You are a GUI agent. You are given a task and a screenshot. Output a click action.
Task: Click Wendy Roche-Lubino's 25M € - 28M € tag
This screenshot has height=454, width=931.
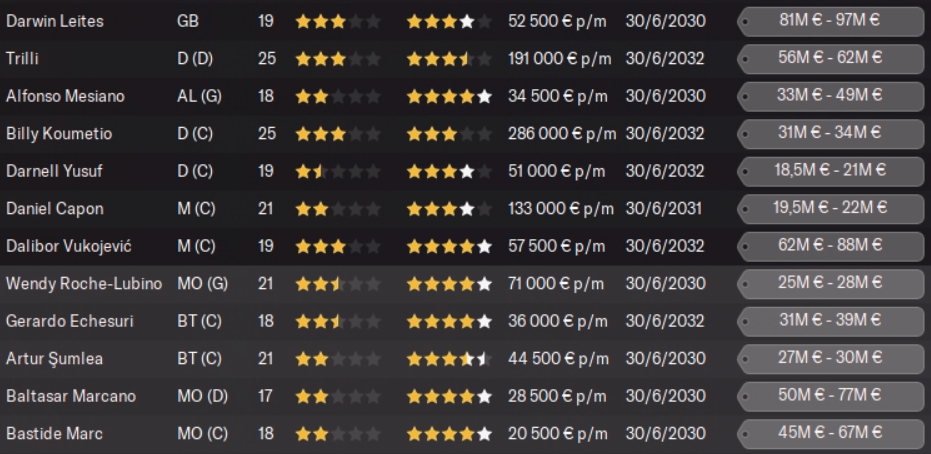click(830, 283)
